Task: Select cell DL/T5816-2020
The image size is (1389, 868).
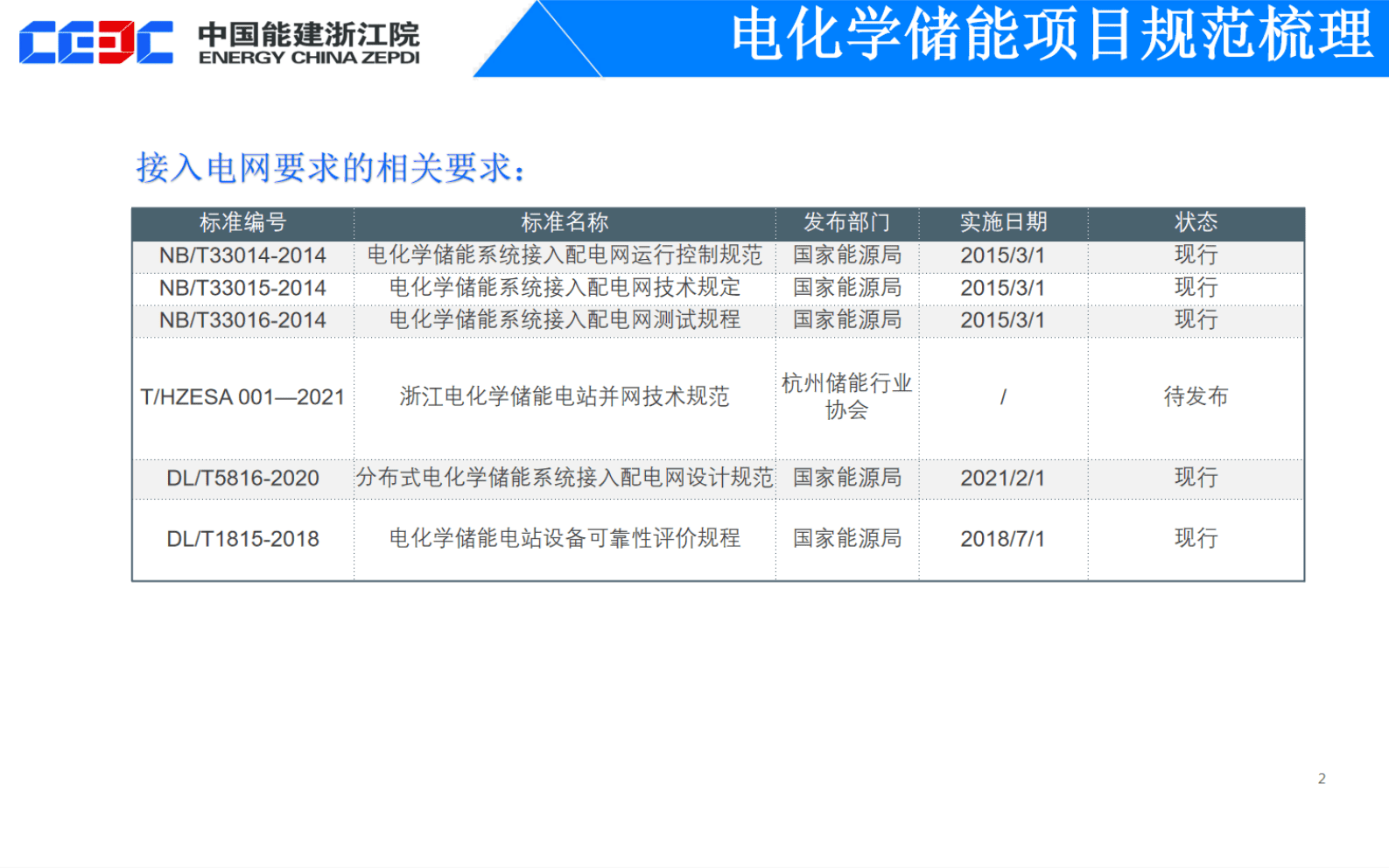Action: pos(243,479)
